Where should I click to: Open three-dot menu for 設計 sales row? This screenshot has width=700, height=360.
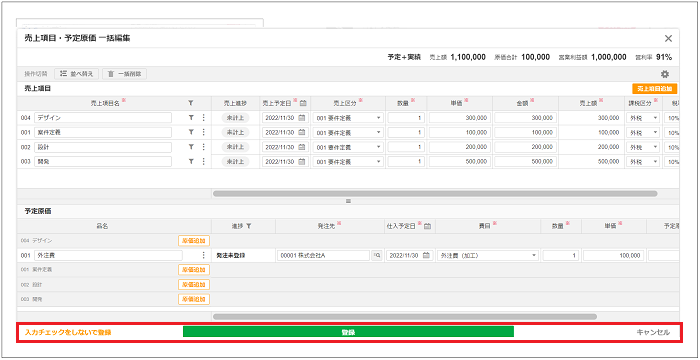click(x=204, y=147)
